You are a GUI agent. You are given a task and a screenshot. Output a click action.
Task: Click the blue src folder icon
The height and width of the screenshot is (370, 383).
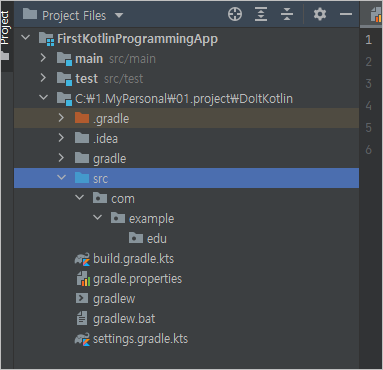pyautogui.click(x=82, y=178)
